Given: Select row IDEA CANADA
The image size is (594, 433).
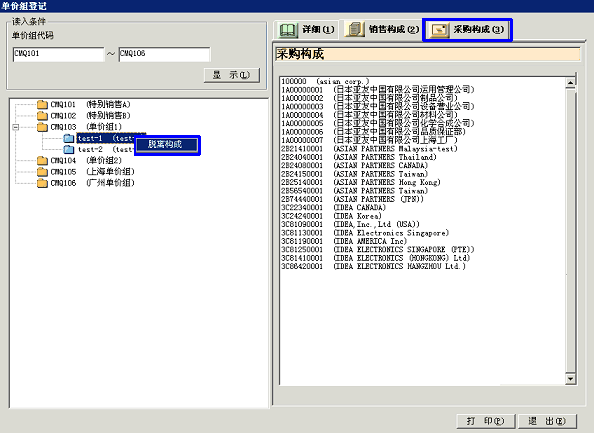Looking at the screenshot, I should point(333,208).
